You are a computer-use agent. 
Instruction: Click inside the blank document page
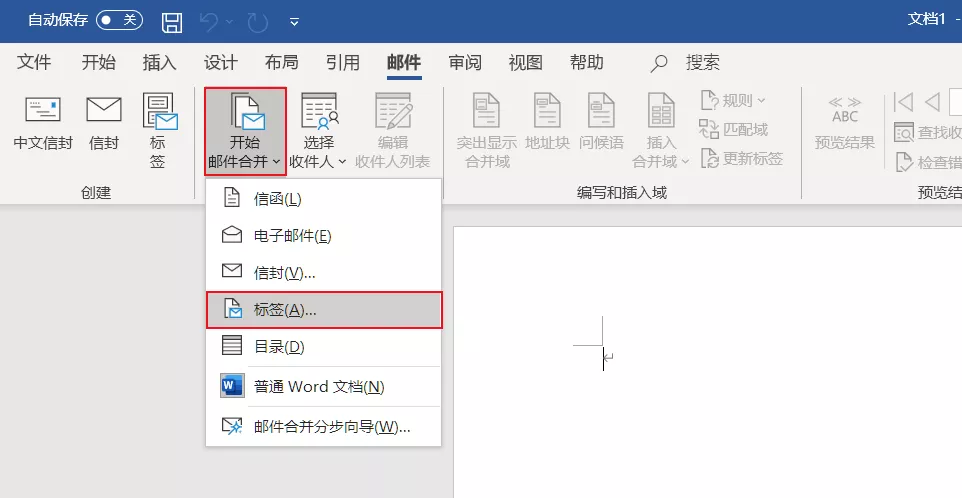click(x=707, y=362)
